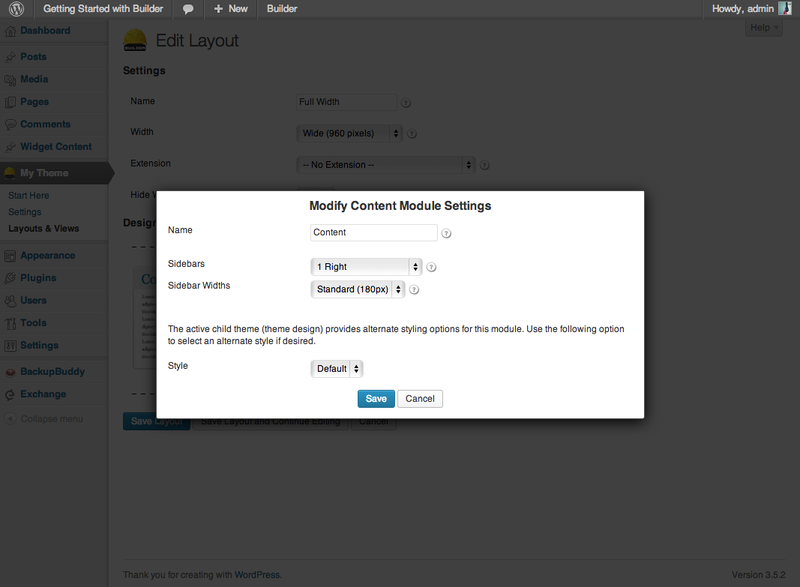The image size is (800, 587).
Task: Open Media in sidebar menu
Action: click(x=34, y=79)
